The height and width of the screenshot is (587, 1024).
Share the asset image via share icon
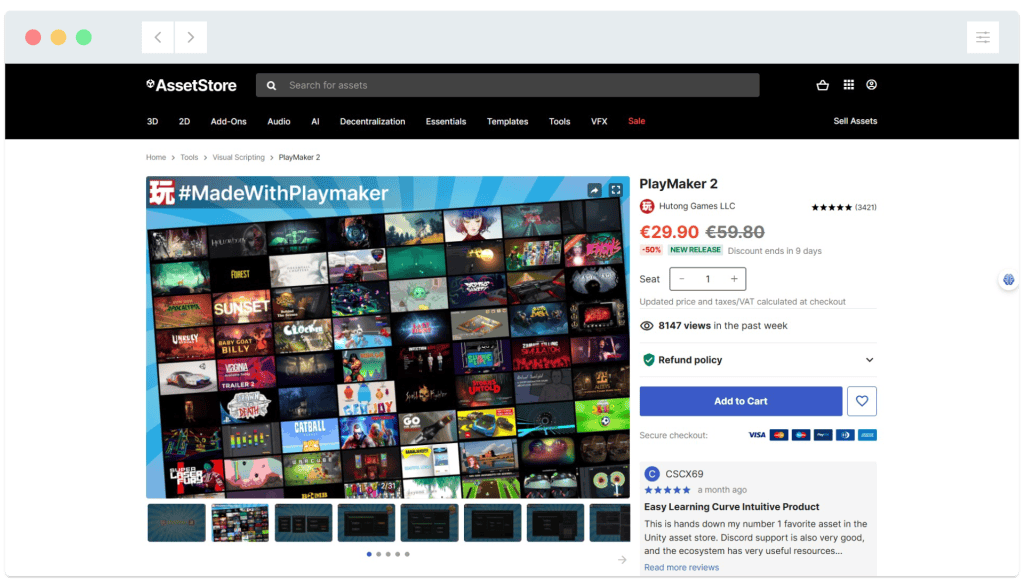coord(594,190)
